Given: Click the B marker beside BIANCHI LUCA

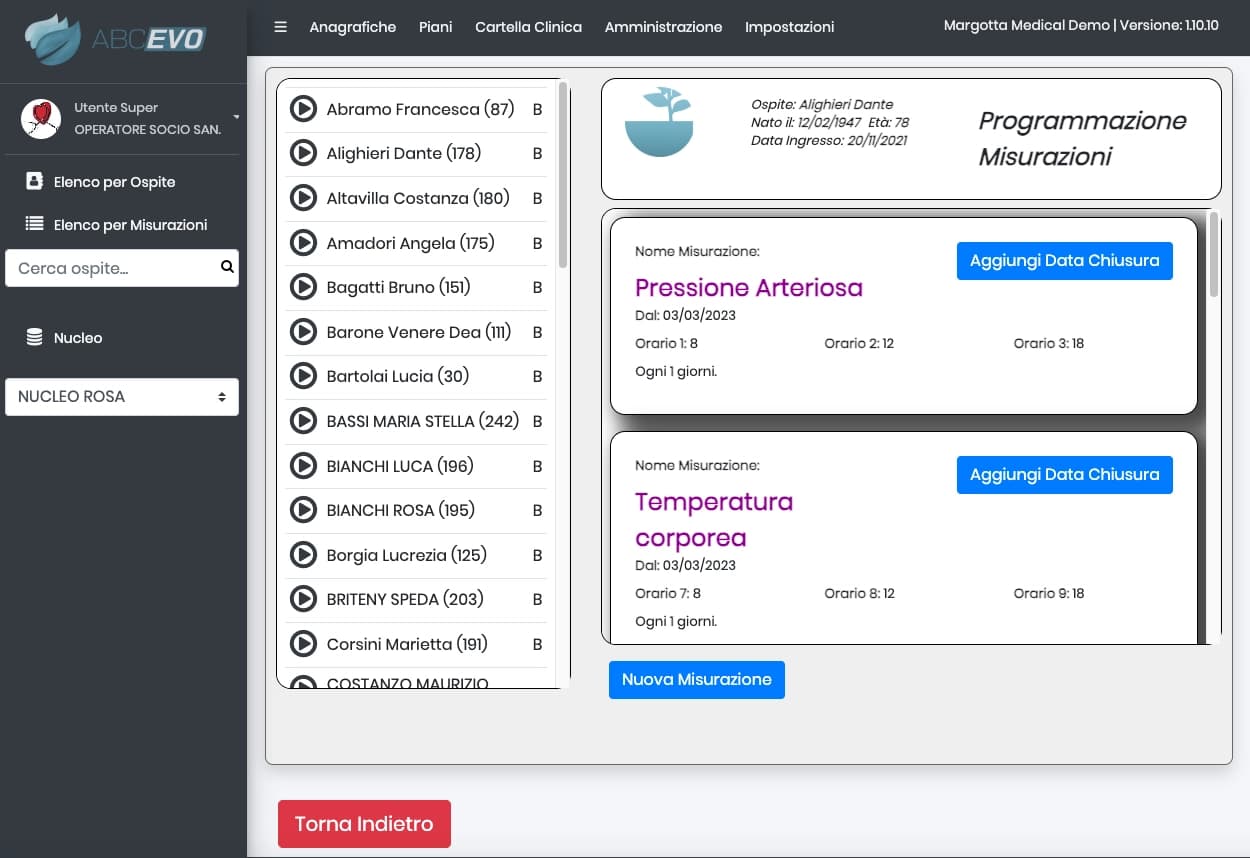Looking at the screenshot, I should (x=537, y=466).
